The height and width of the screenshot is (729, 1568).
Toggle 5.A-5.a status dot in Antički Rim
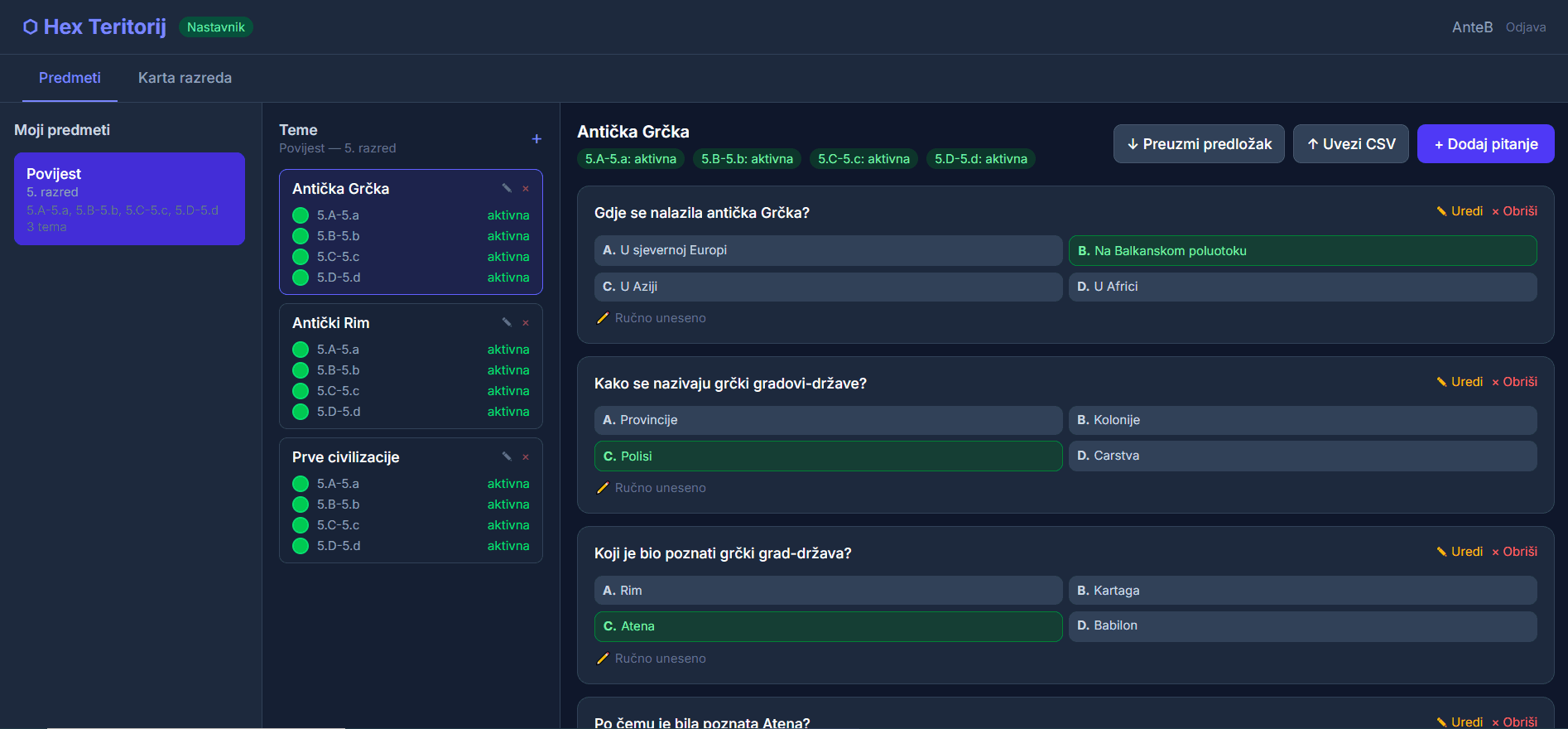click(x=301, y=350)
